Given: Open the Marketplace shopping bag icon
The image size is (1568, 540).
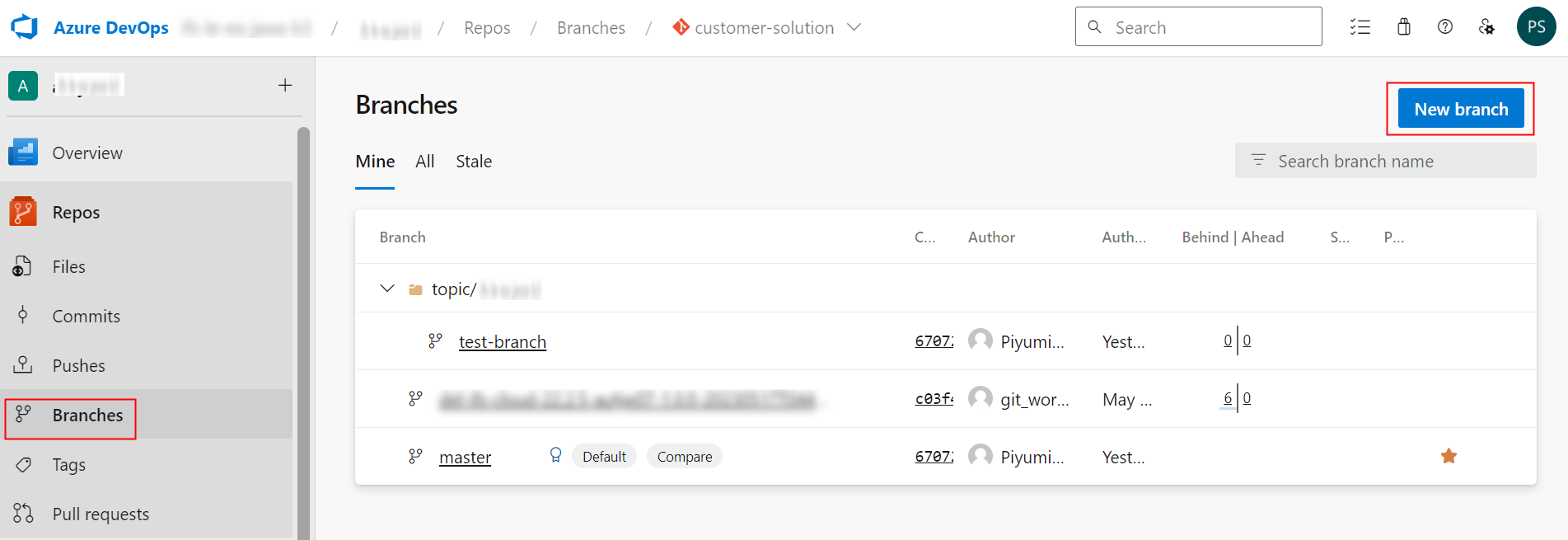Looking at the screenshot, I should 1404,27.
